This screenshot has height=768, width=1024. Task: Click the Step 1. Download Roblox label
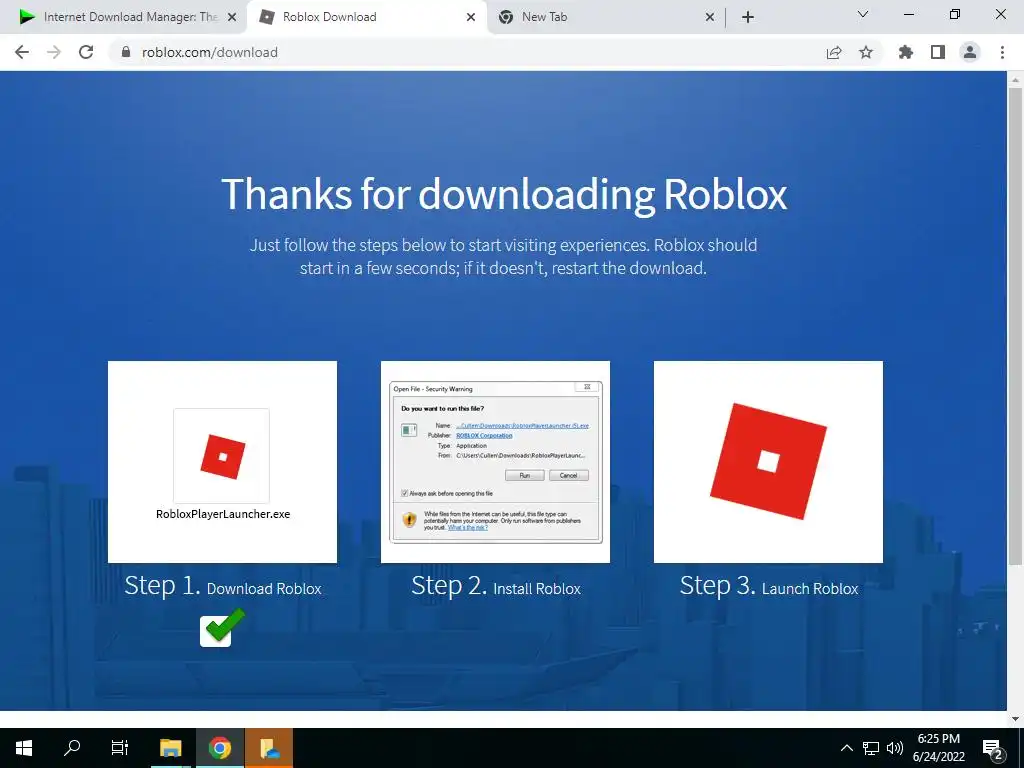(223, 586)
